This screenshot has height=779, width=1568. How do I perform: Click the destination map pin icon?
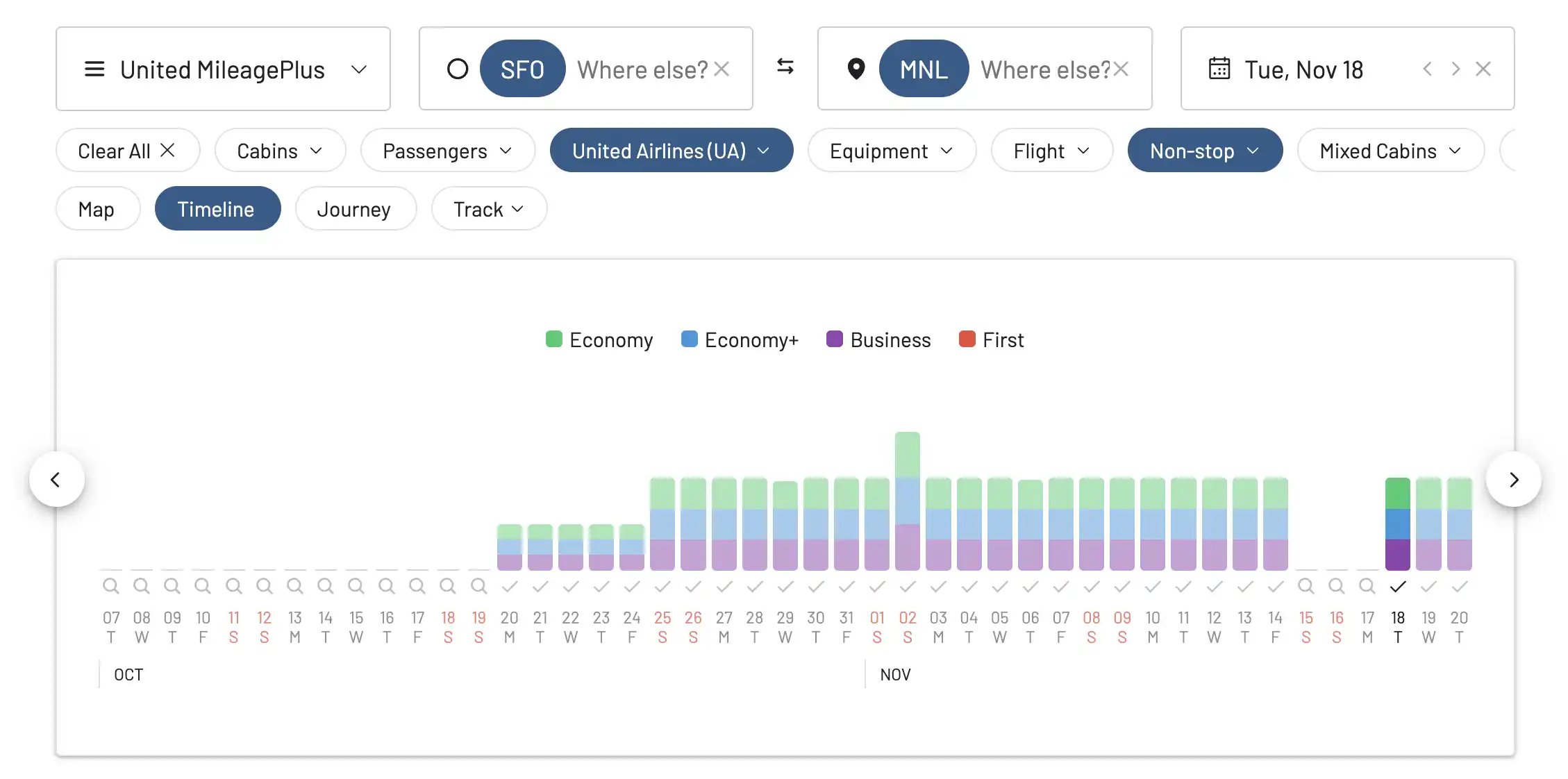pyautogui.click(x=856, y=69)
